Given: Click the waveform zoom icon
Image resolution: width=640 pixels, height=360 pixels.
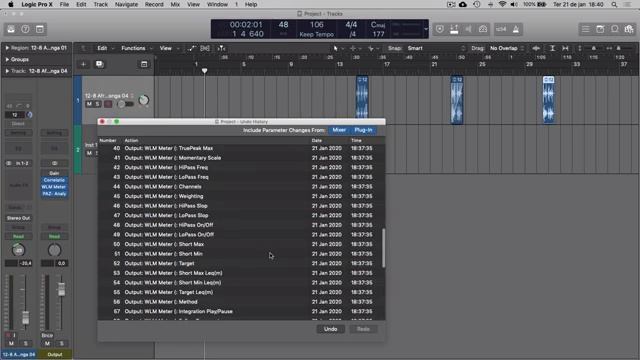Looking at the screenshot, I should [536, 48].
